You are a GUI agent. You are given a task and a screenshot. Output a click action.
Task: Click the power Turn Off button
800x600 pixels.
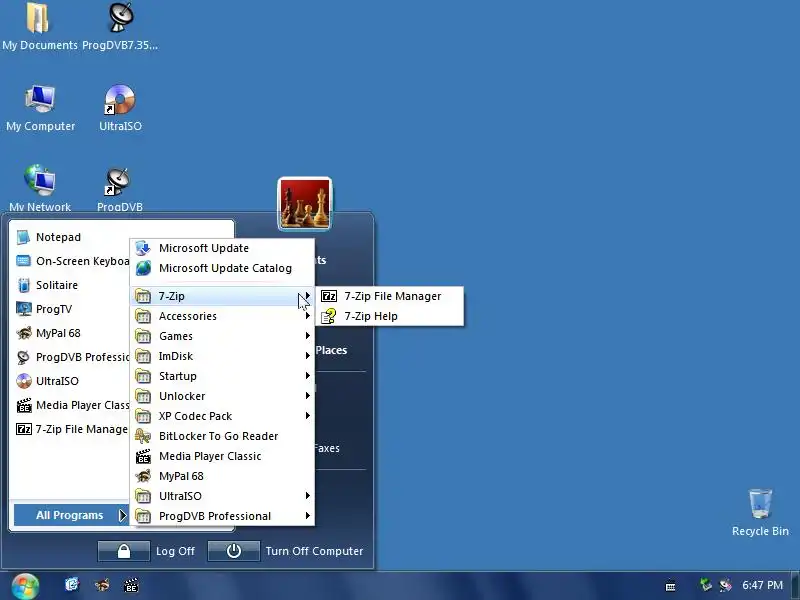click(234, 551)
